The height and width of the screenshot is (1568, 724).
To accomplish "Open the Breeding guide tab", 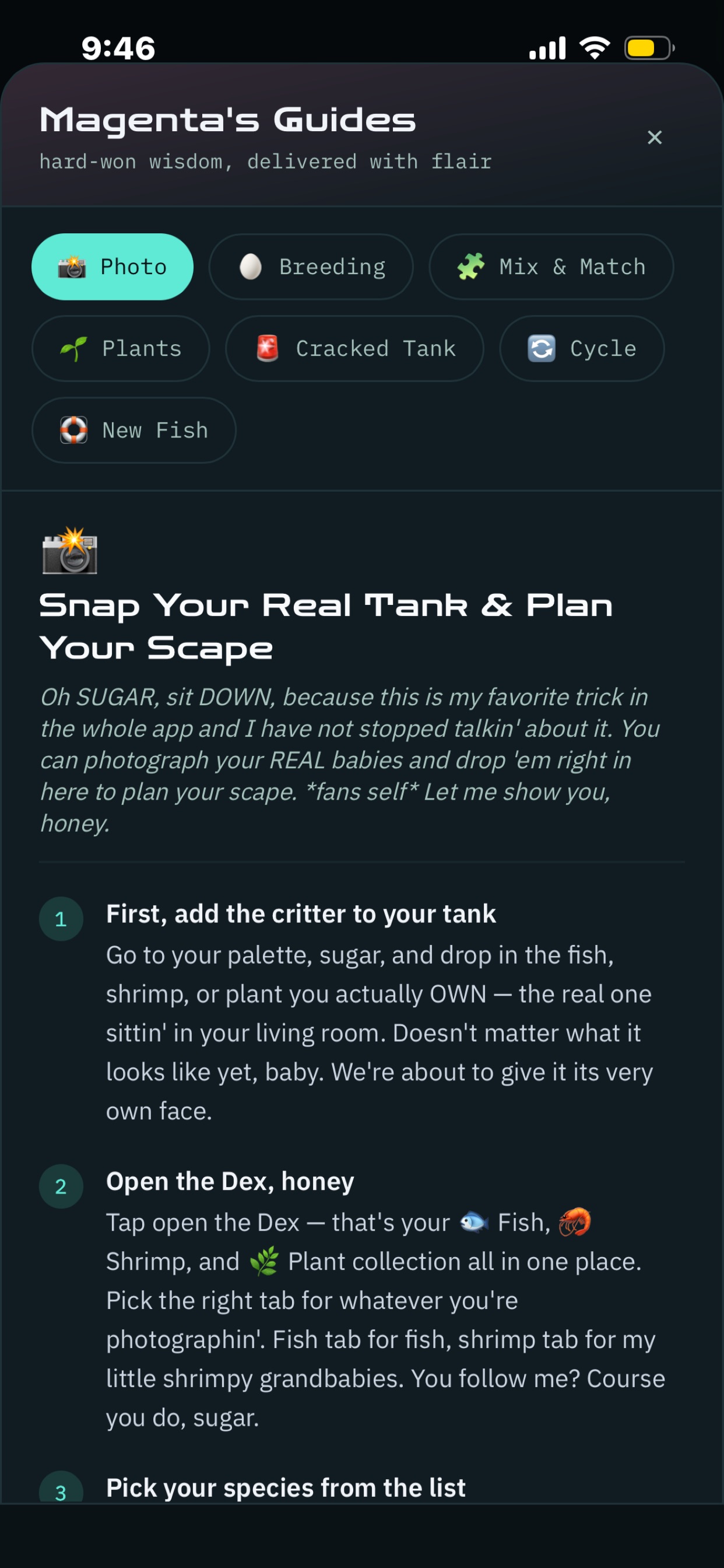I will coord(311,267).
